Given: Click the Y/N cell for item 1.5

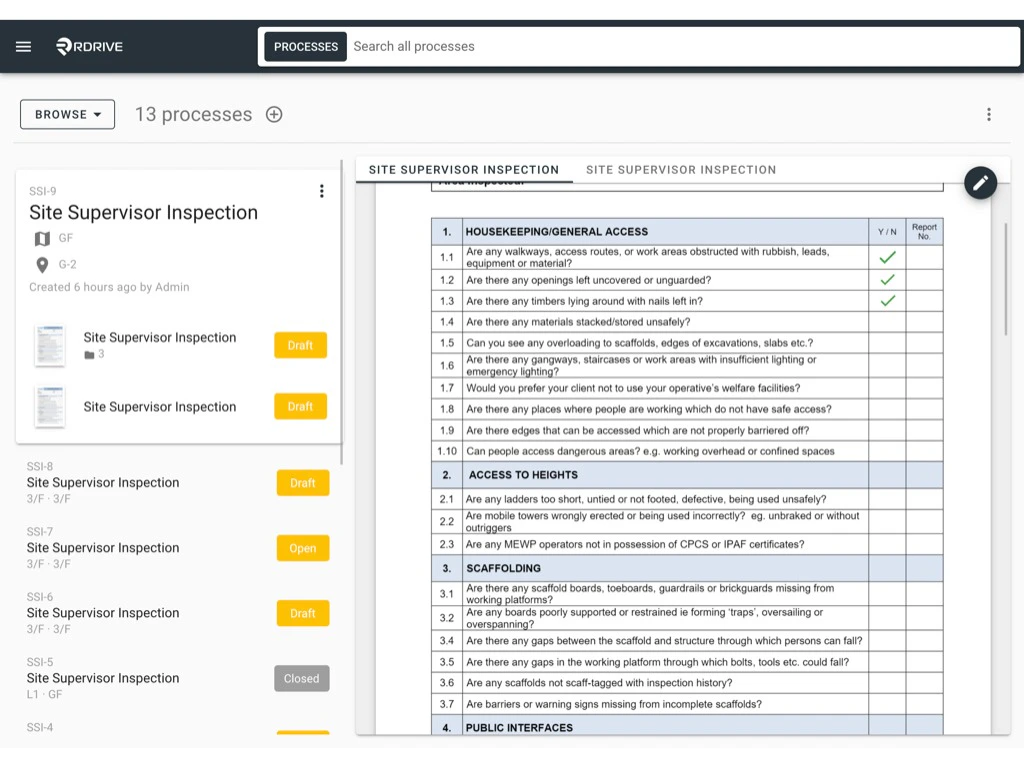Looking at the screenshot, I should 887,343.
